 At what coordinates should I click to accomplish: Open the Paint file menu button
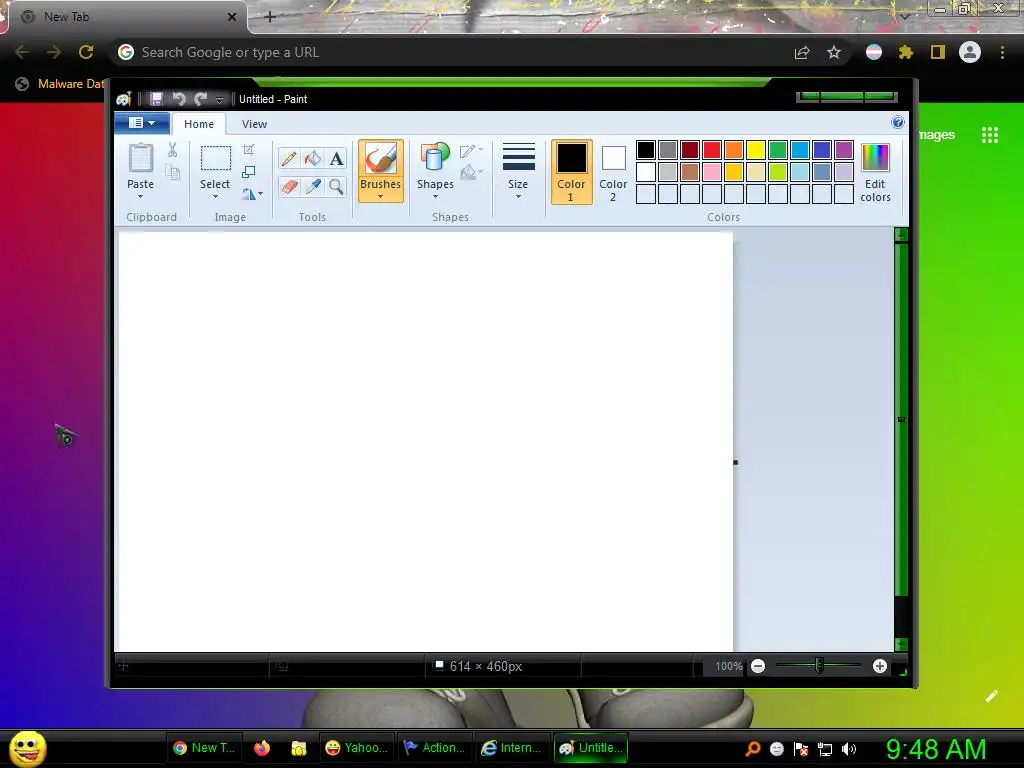coord(142,123)
